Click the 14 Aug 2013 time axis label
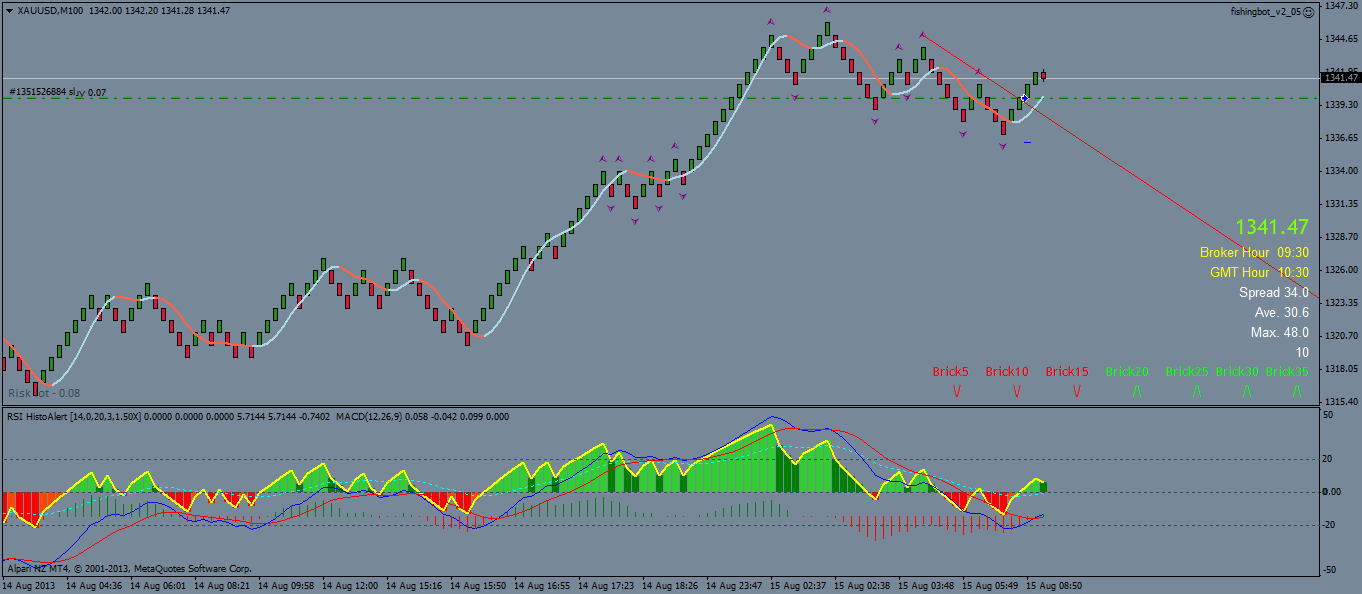The height and width of the screenshot is (594, 1362). point(28,585)
